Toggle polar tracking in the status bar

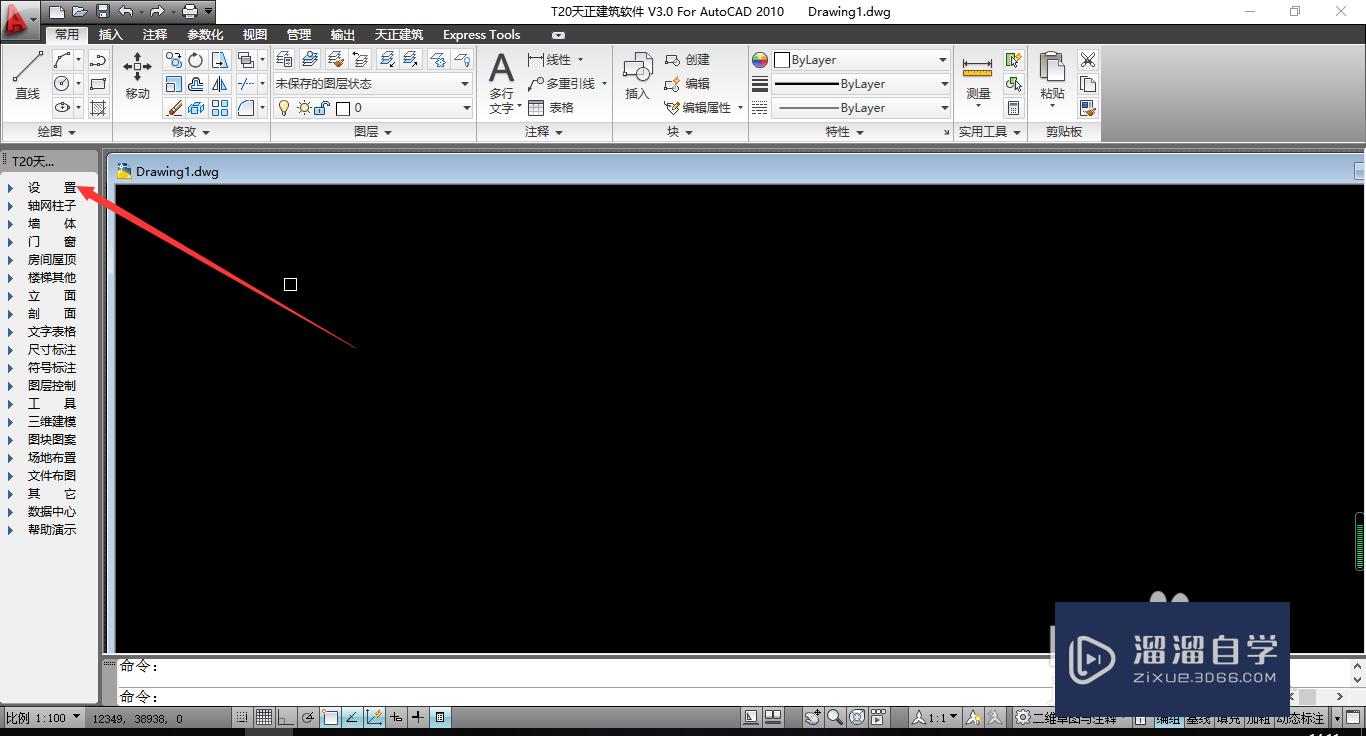[x=308, y=717]
